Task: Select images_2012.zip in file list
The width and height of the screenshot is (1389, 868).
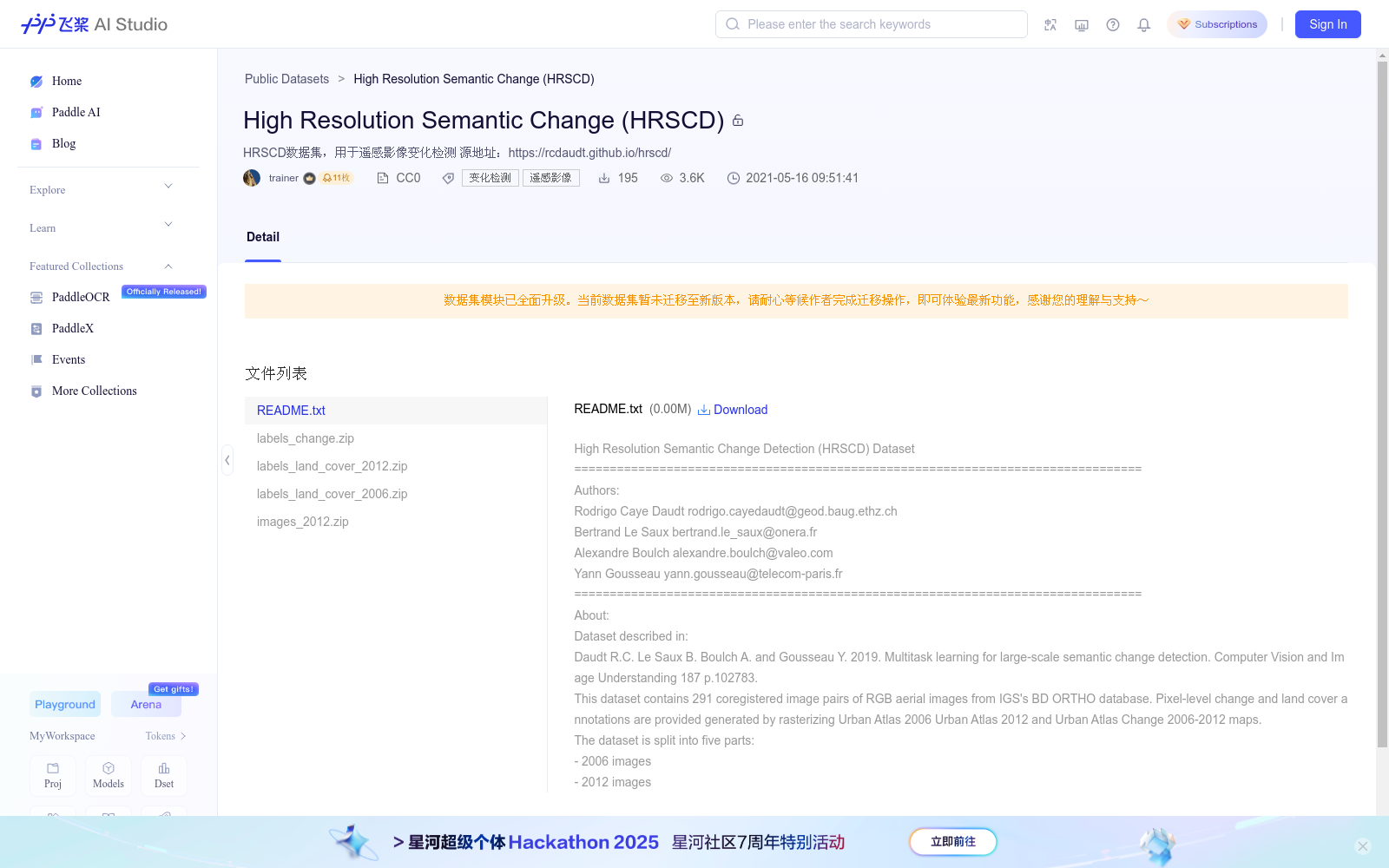Action: (396, 522)
